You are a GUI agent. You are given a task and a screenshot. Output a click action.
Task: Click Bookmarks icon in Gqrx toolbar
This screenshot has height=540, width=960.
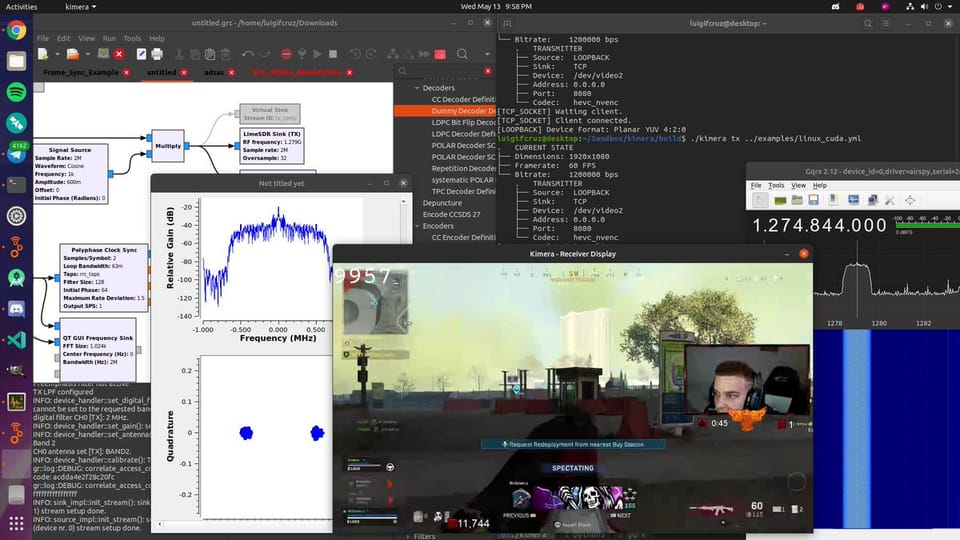[x=833, y=200]
